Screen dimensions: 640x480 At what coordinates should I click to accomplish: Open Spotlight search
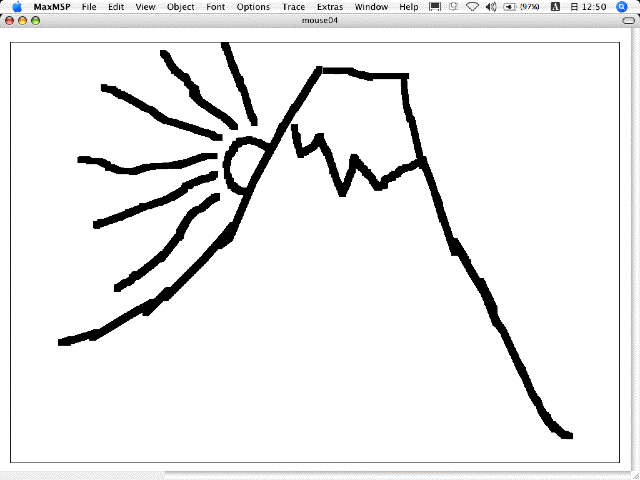(x=621, y=7)
